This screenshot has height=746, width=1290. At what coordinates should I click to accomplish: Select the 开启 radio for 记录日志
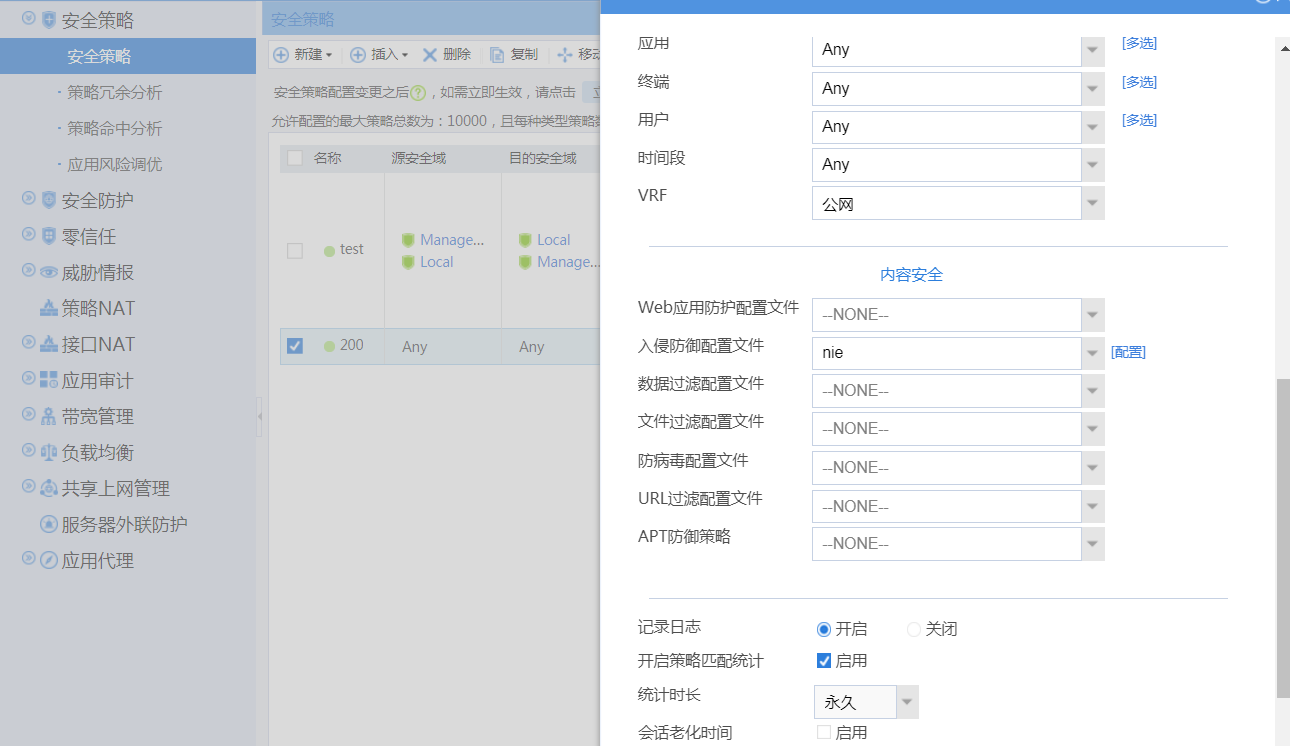click(x=824, y=629)
